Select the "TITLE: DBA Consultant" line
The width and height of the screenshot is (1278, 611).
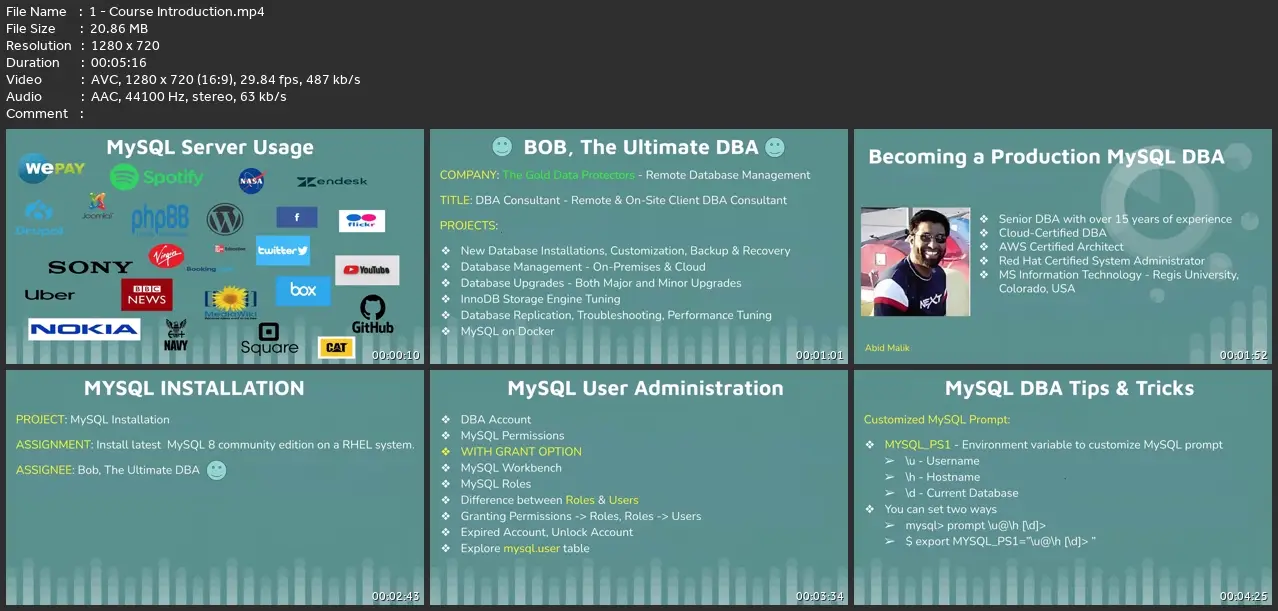tap(613, 200)
